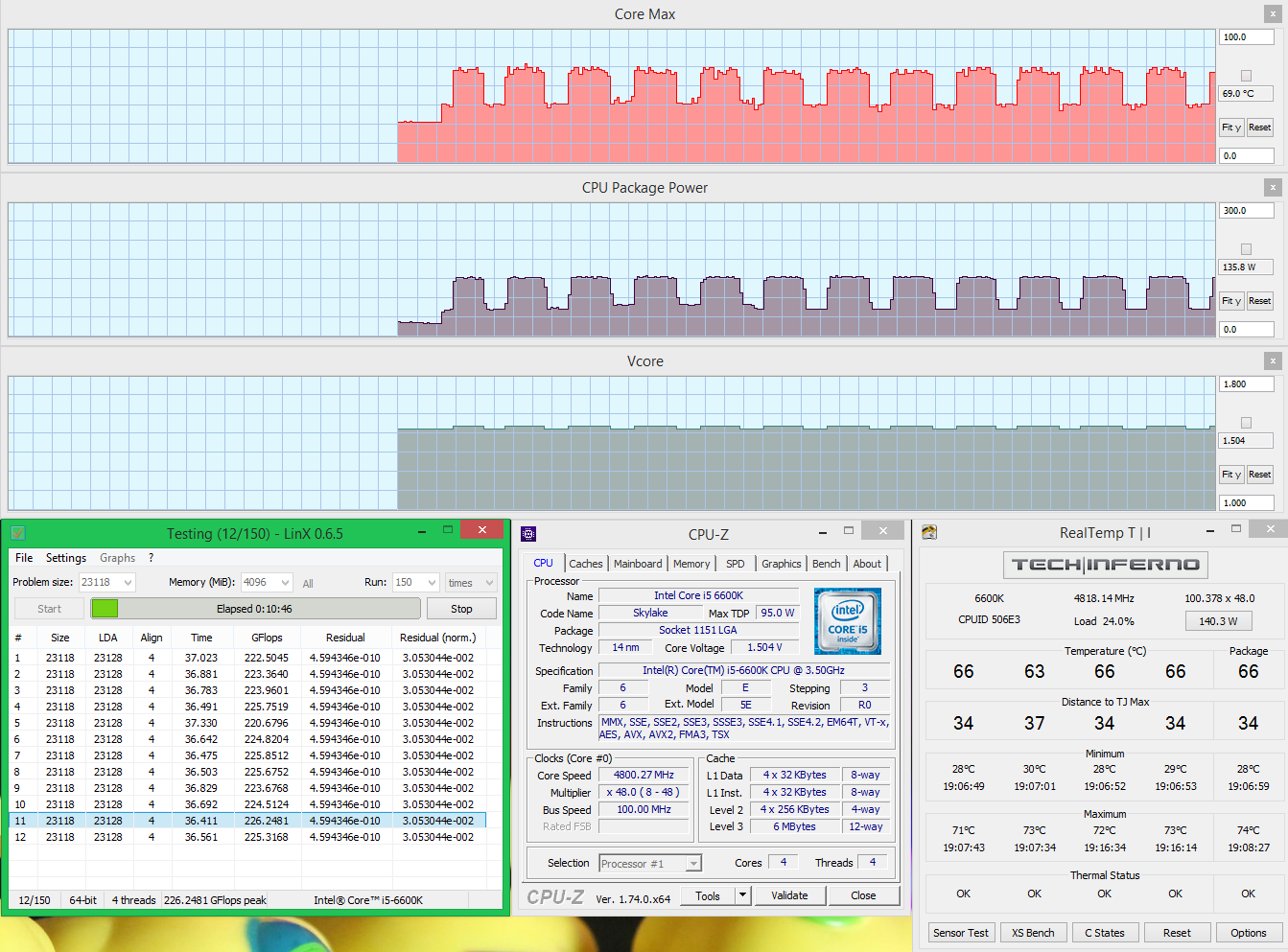Viewport: 1288px width, 952px height.
Task: Click the Close button at the bottom of CPU-Z
Action: [863, 895]
